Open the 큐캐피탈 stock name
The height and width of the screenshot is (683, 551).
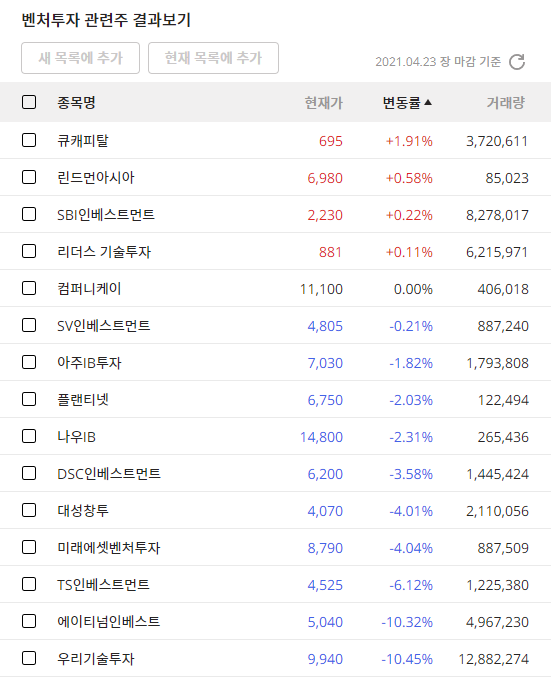(83, 141)
